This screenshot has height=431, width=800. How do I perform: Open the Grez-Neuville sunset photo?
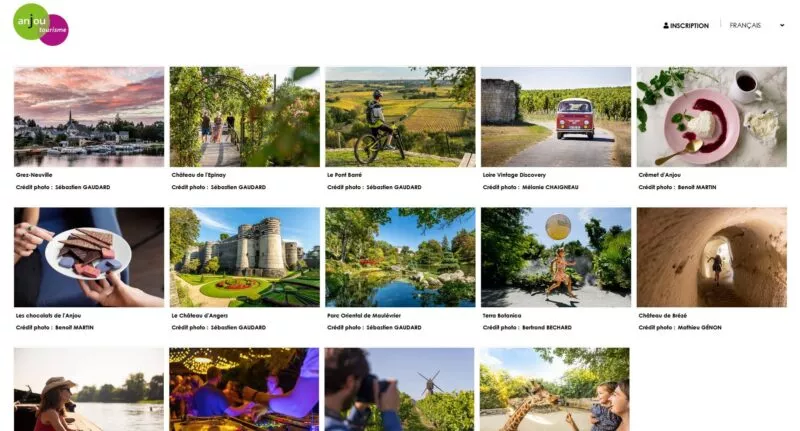tap(89, 117)
